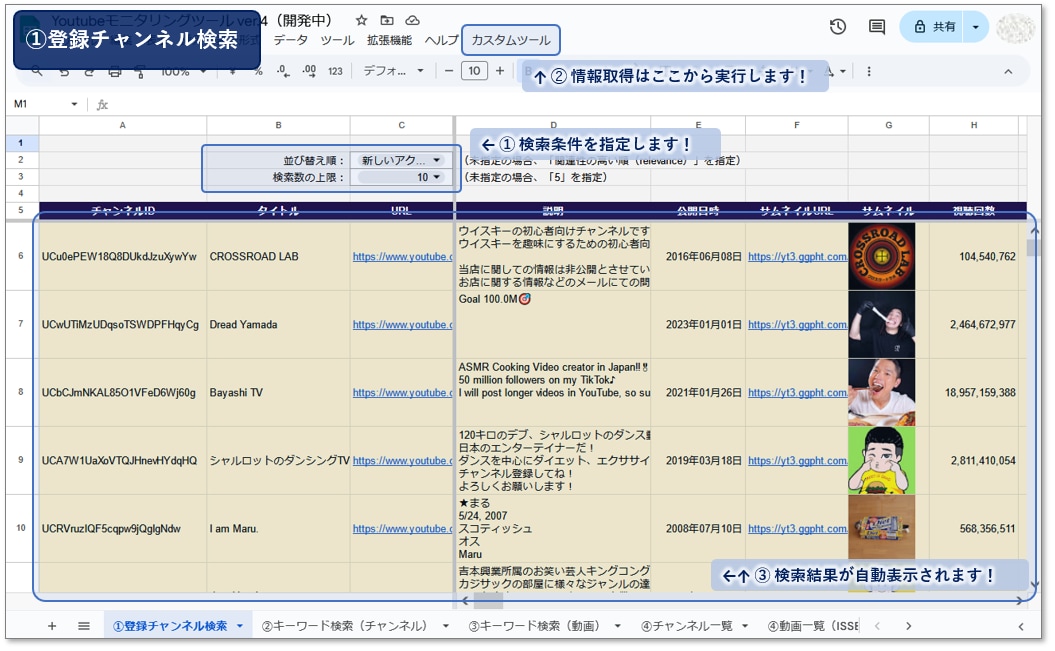Open CROSSROAD LAB thumbnail yt3.ggpht.com link

797,256
